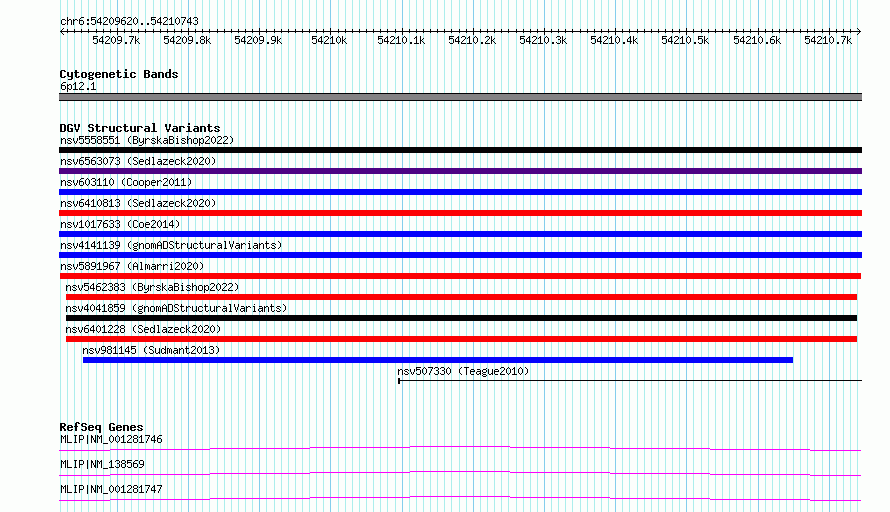Select the magenta MLIP|NM_001281746 transcript line
The image size is (890, 512).
(460, 449)
